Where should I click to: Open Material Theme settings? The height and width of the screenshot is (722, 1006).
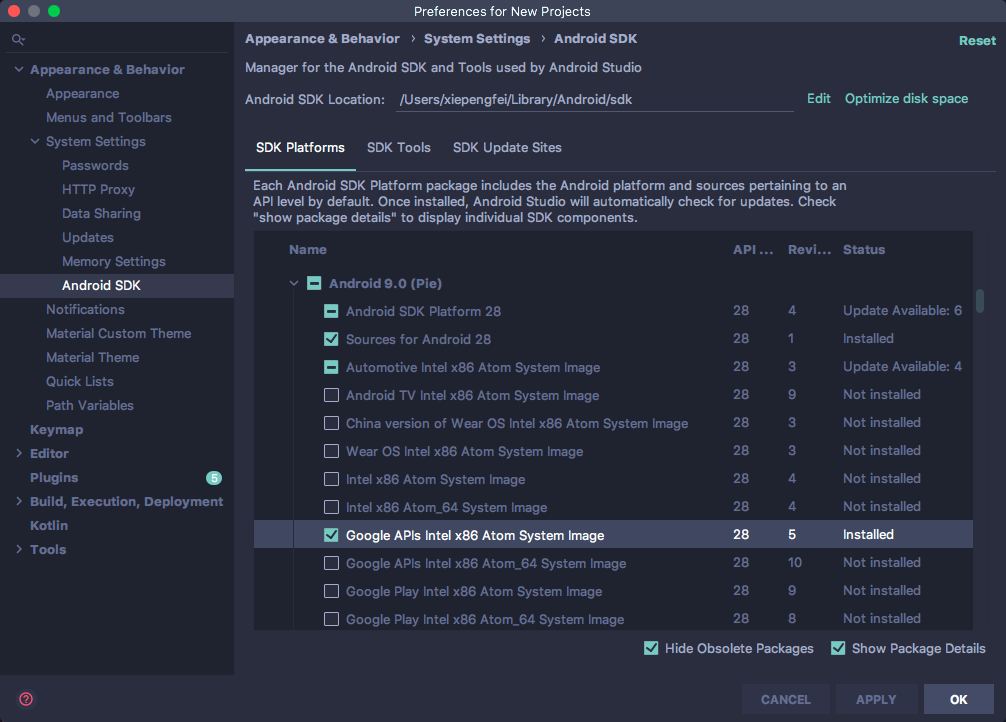93,357
